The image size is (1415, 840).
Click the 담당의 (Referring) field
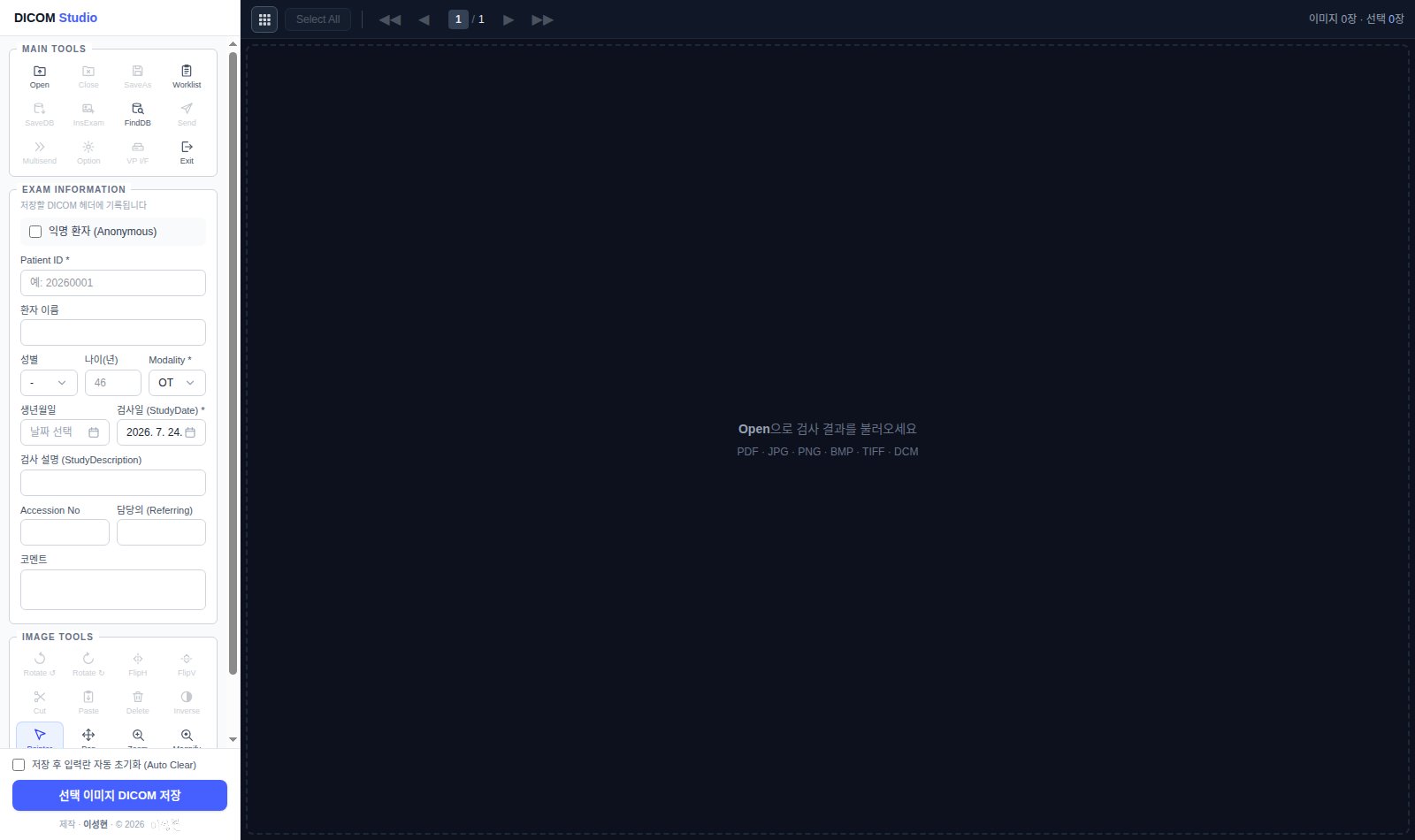161,532
